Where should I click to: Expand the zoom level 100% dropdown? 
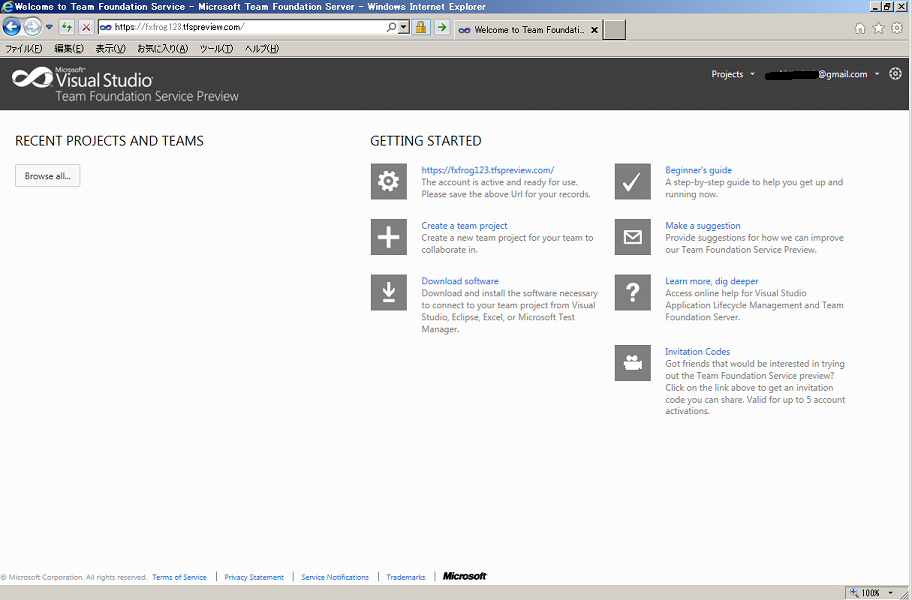click(x=889, y=593)
